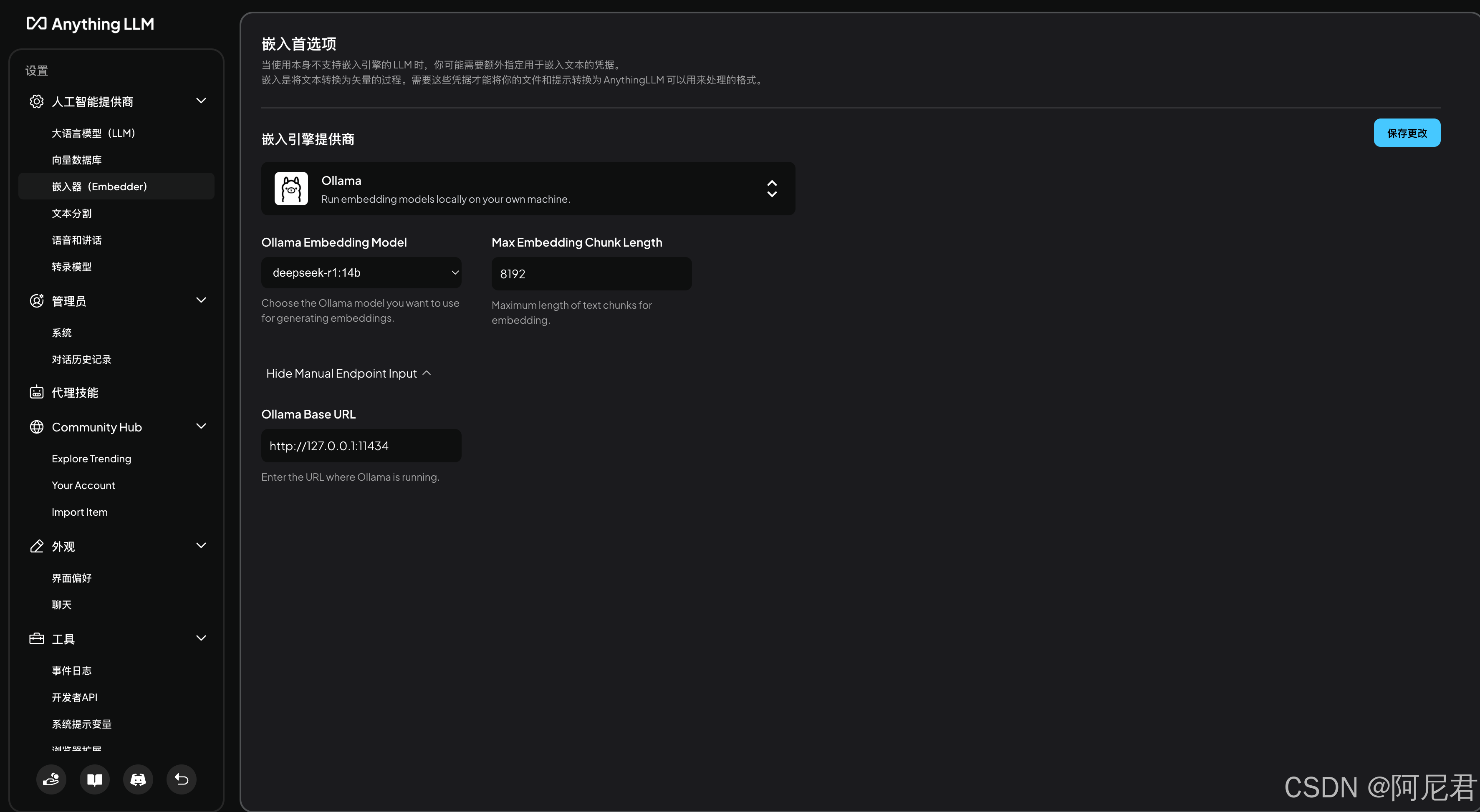Open the Discord icon at bottom left
The height and width of the screenshot is (812, 1480).
[x=138, y=779]
